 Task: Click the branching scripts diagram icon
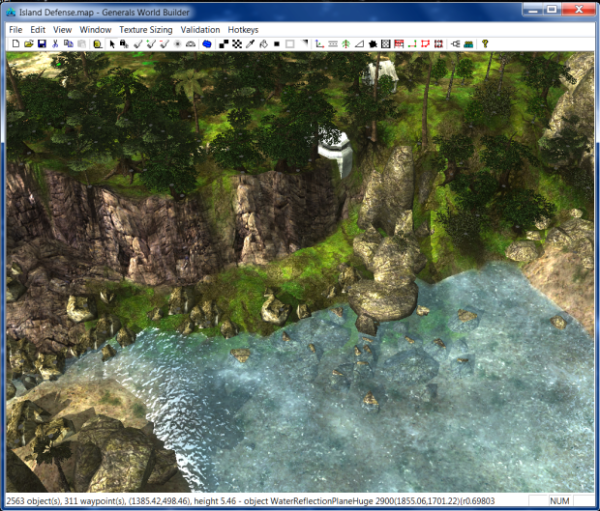point(455,44)
